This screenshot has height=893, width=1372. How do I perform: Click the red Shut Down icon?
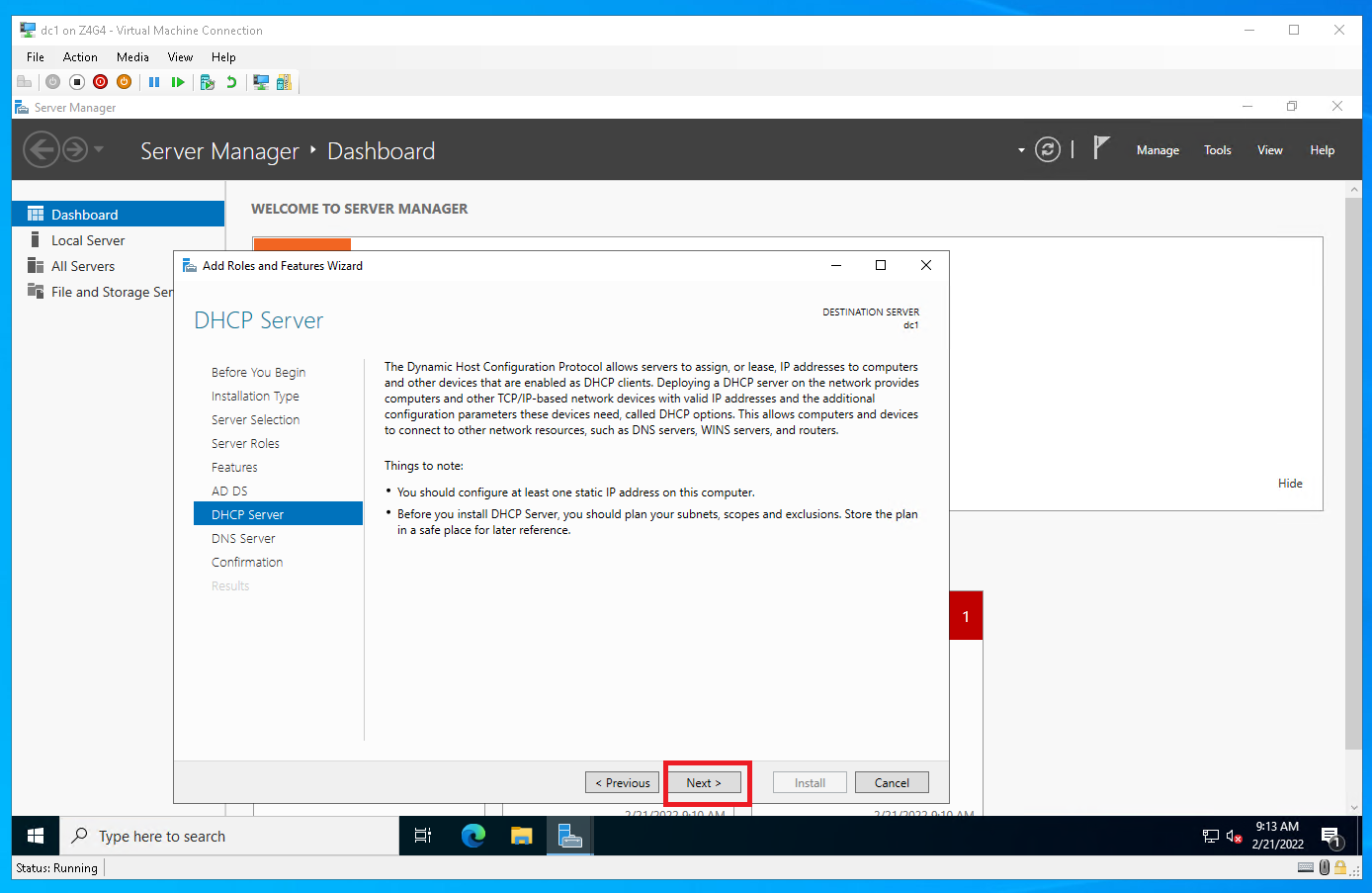pos(101,82)
